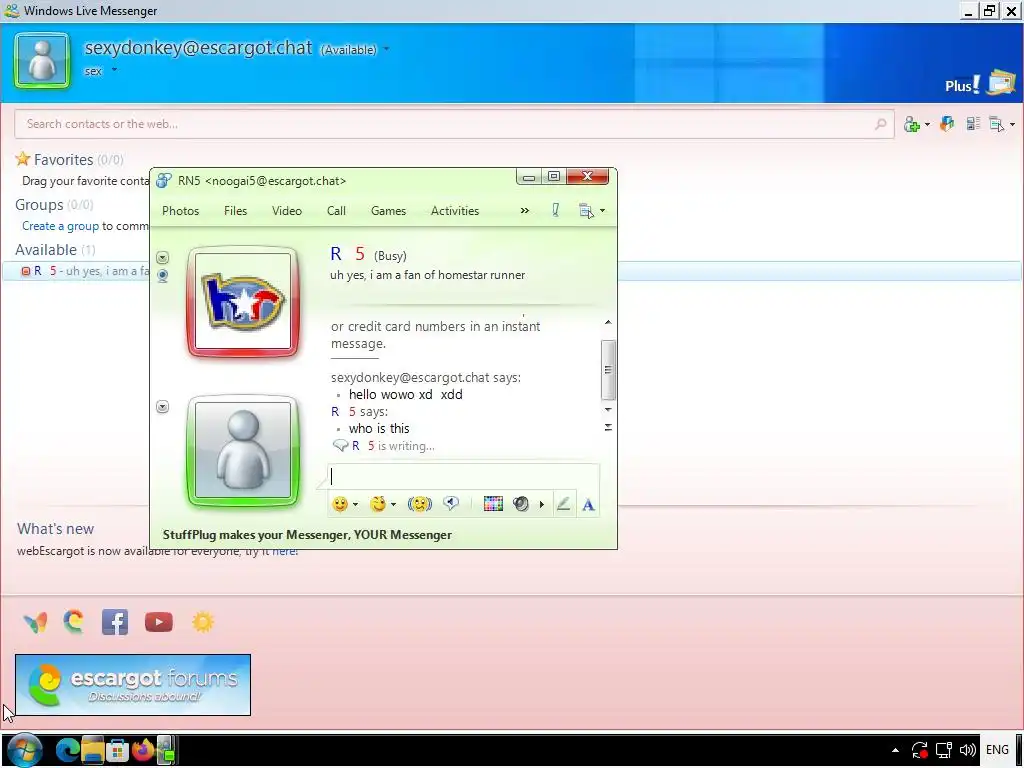1024x768 pixels.
Task: Click the webcam icon beside contact's picture
Action: click(163, 276)
